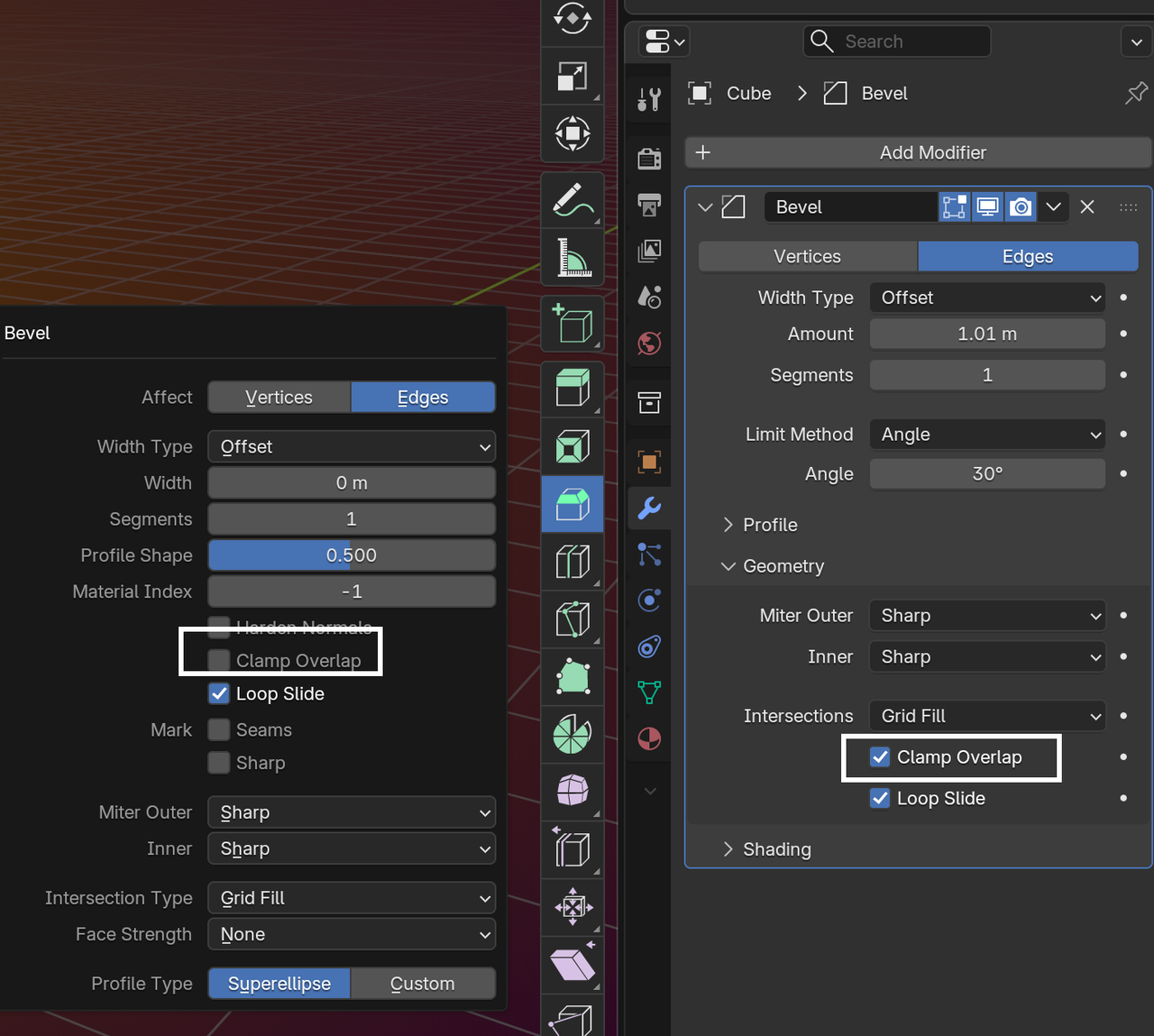Enable Clamp Overlap in the operator panel
The width and height of the screenshot is (1154, 1036).
click(x=218, y=660)
